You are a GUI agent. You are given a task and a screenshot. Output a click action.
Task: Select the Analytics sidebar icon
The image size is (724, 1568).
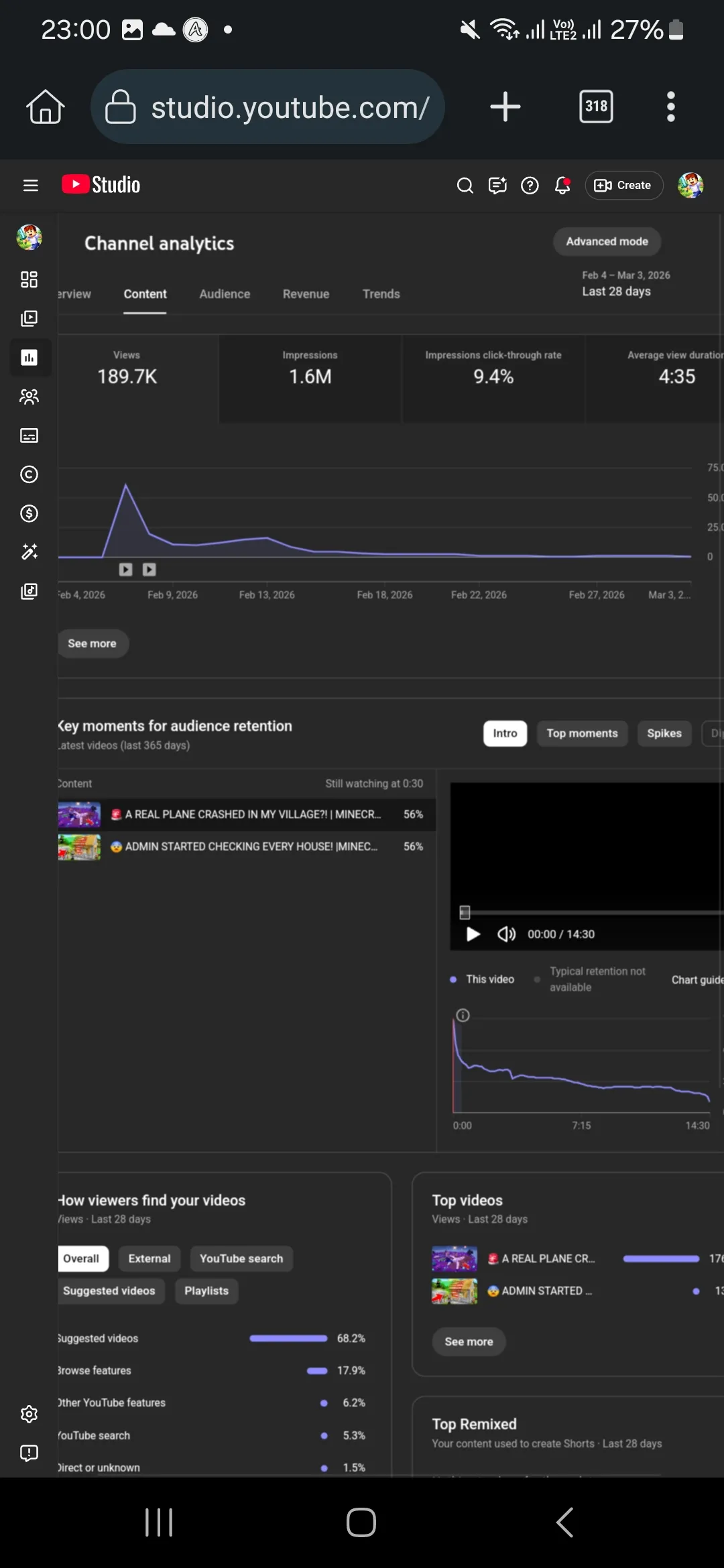pos(29,357)
